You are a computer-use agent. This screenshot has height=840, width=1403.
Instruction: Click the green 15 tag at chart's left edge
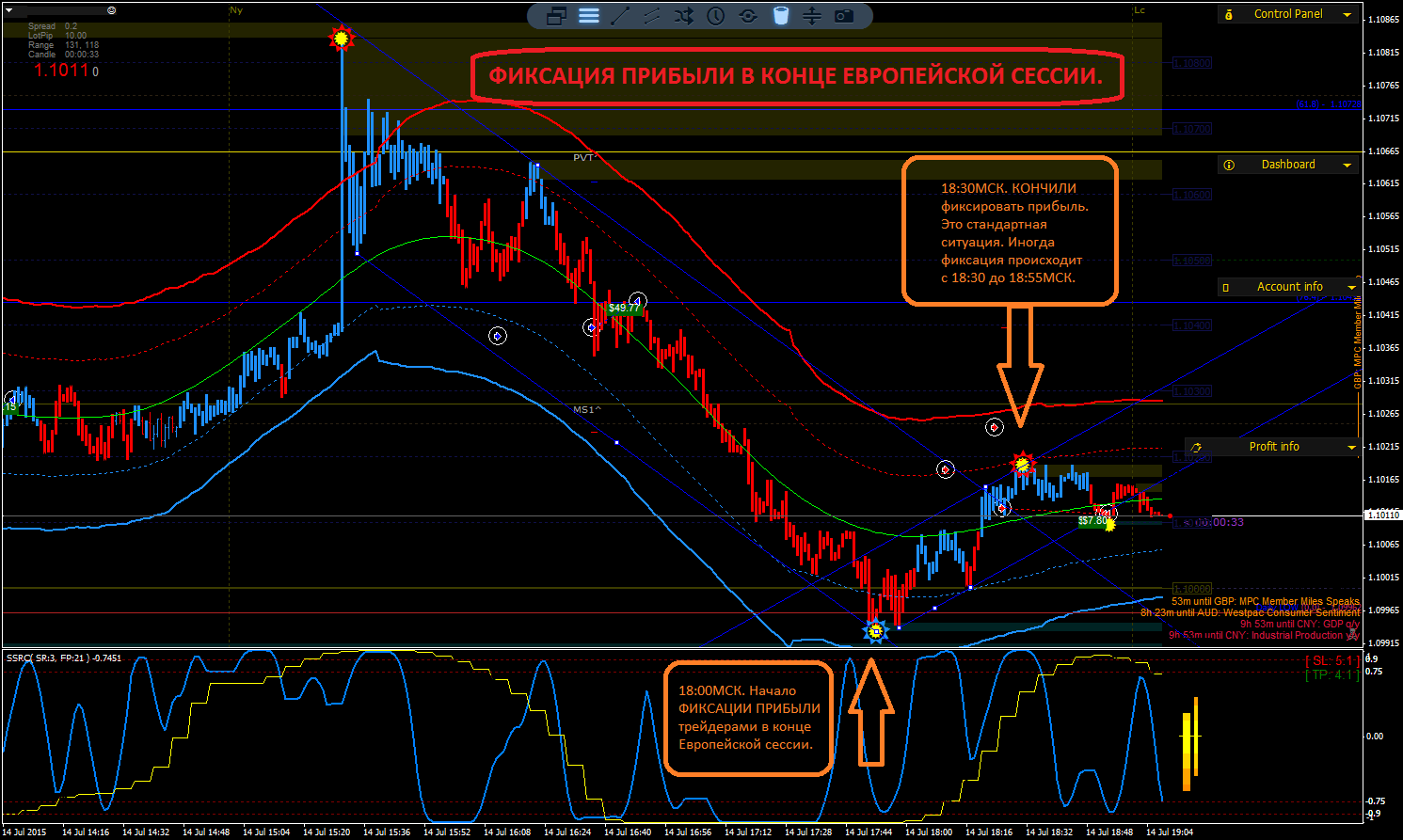point(10,408)
